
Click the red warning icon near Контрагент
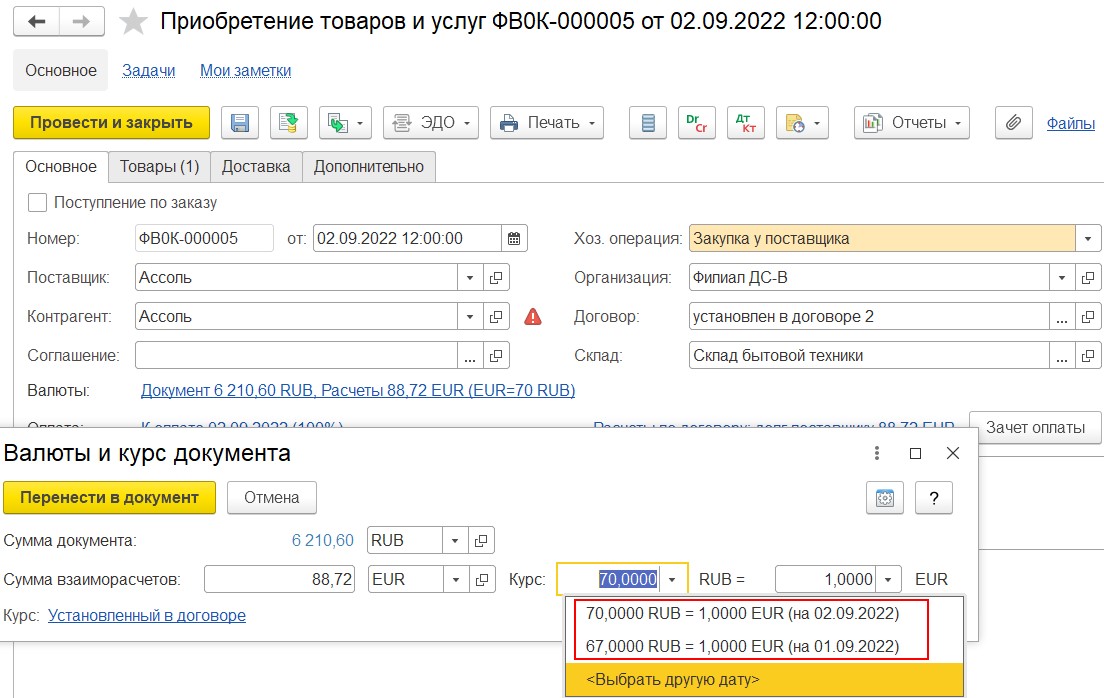[533, 317]
